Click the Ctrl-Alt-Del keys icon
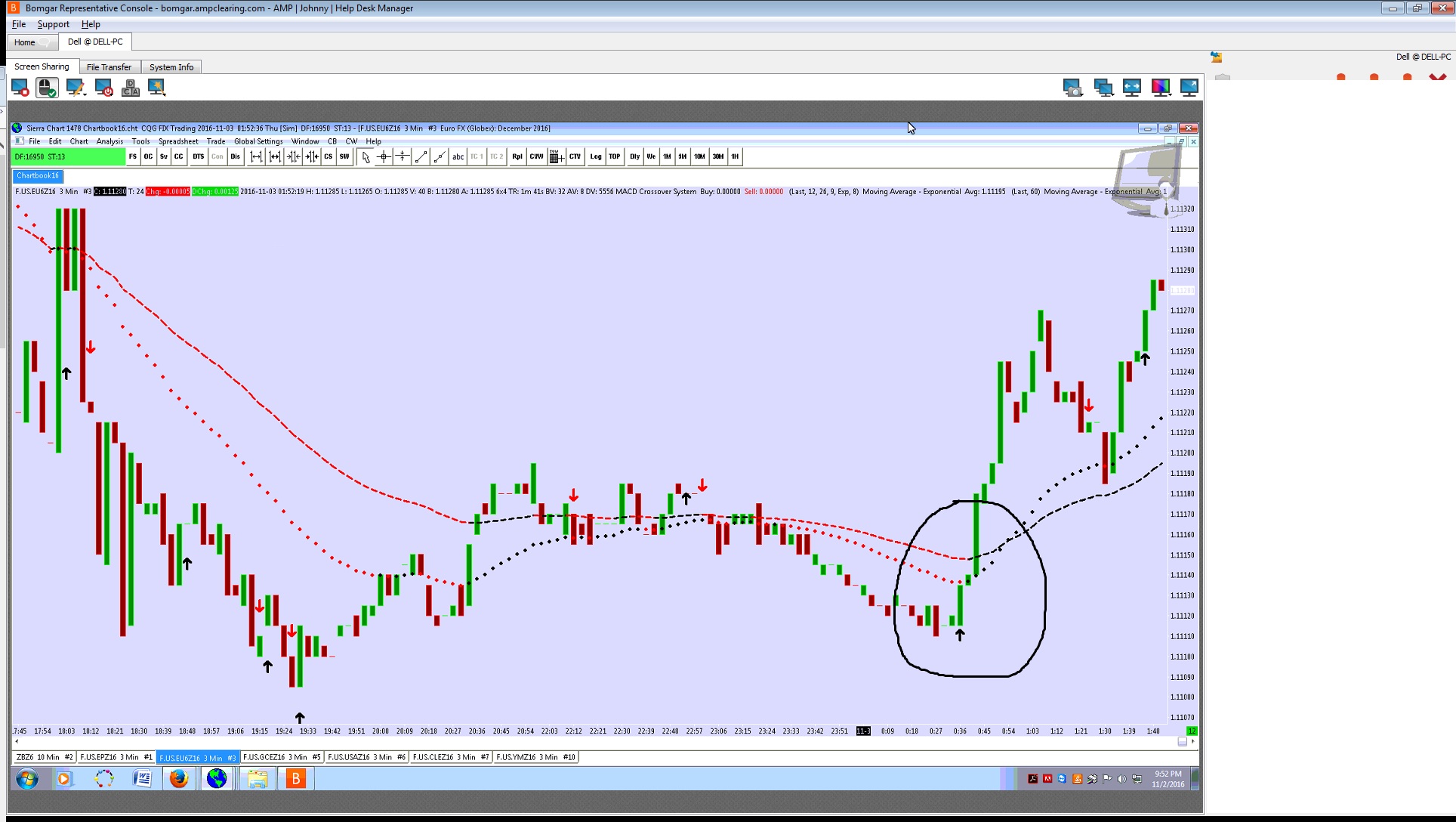The image size is (1456, 822). click(x=131, y=88)
